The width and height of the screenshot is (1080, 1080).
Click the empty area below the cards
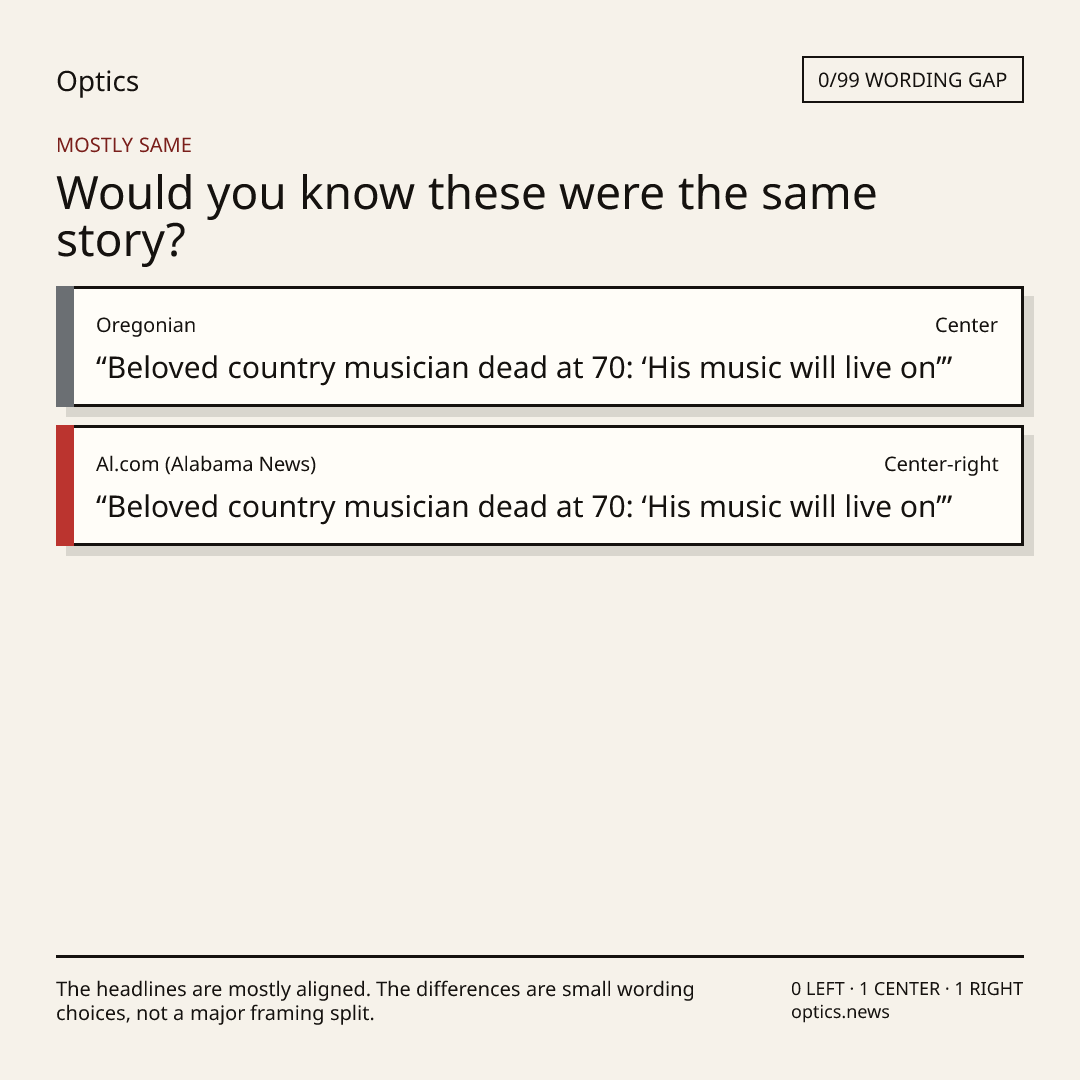coord(540,751)
